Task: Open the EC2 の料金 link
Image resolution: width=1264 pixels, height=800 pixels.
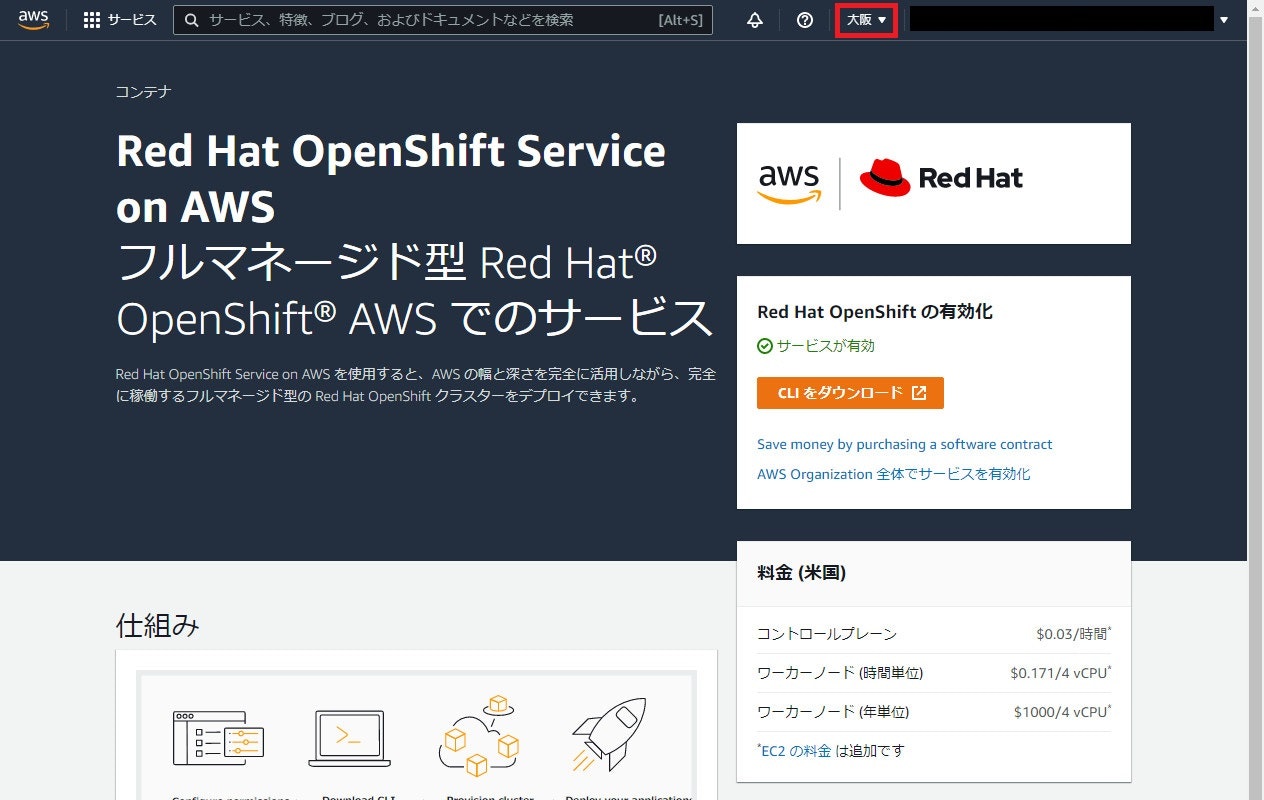Action: pos(796,750)
